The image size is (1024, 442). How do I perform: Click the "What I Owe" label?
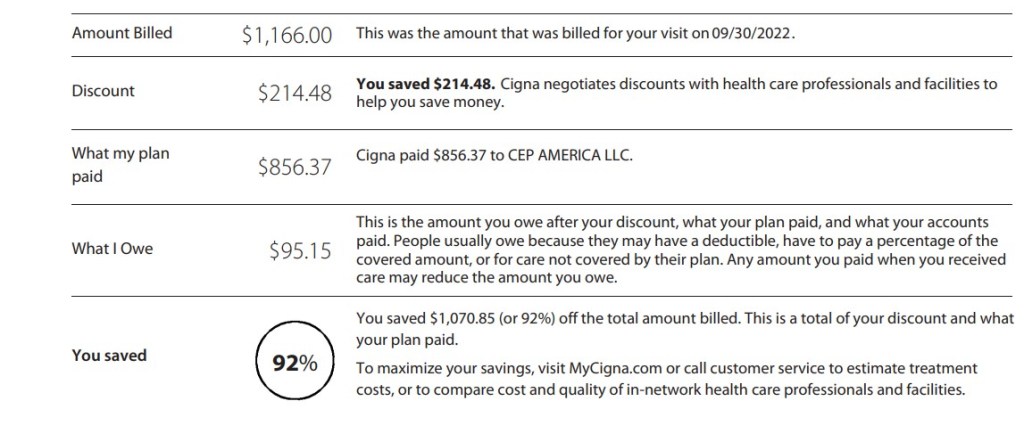click(x=112, y=249)
